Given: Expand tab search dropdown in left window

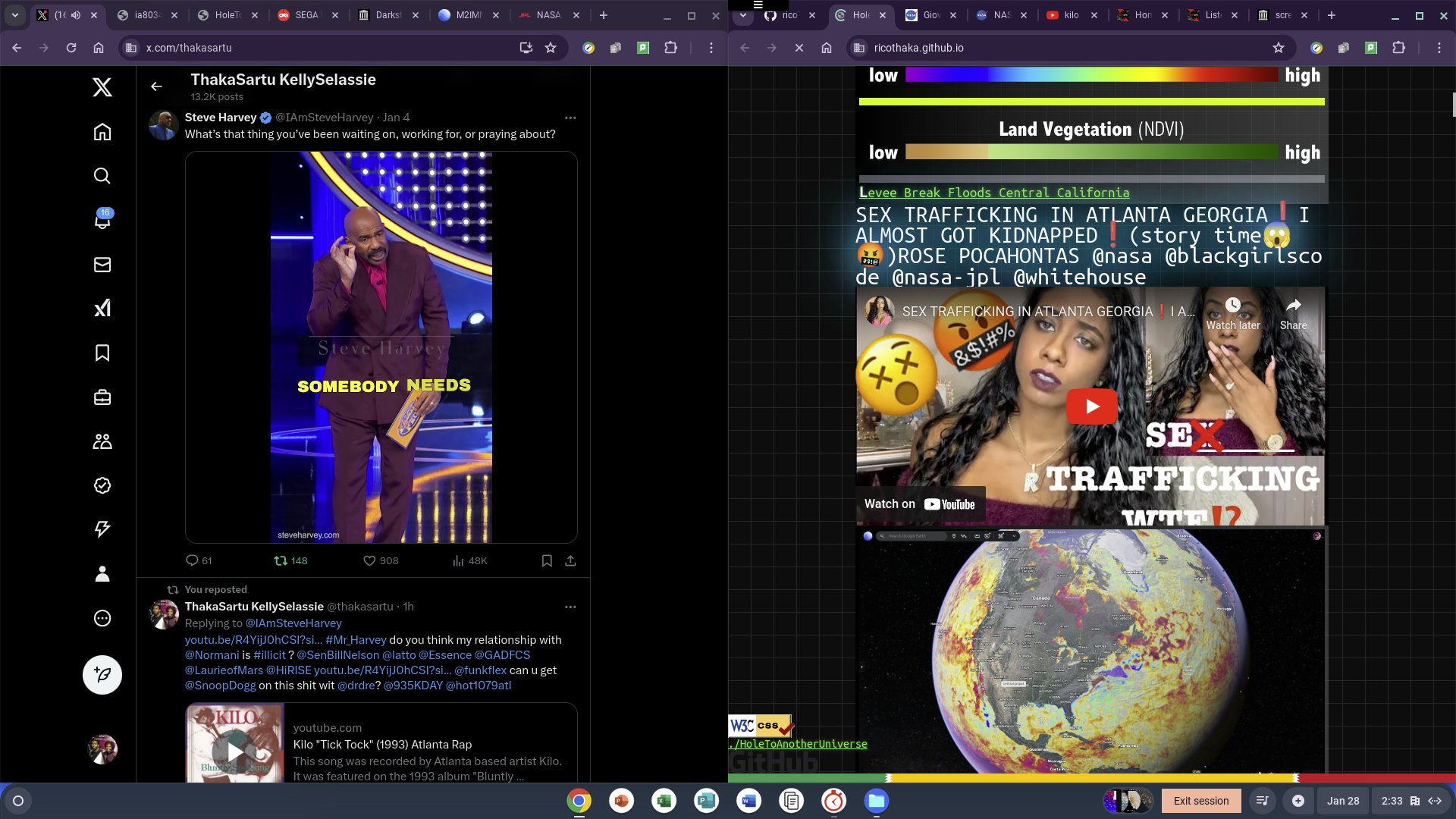Looking at the screenshot, I should (15, 15).
